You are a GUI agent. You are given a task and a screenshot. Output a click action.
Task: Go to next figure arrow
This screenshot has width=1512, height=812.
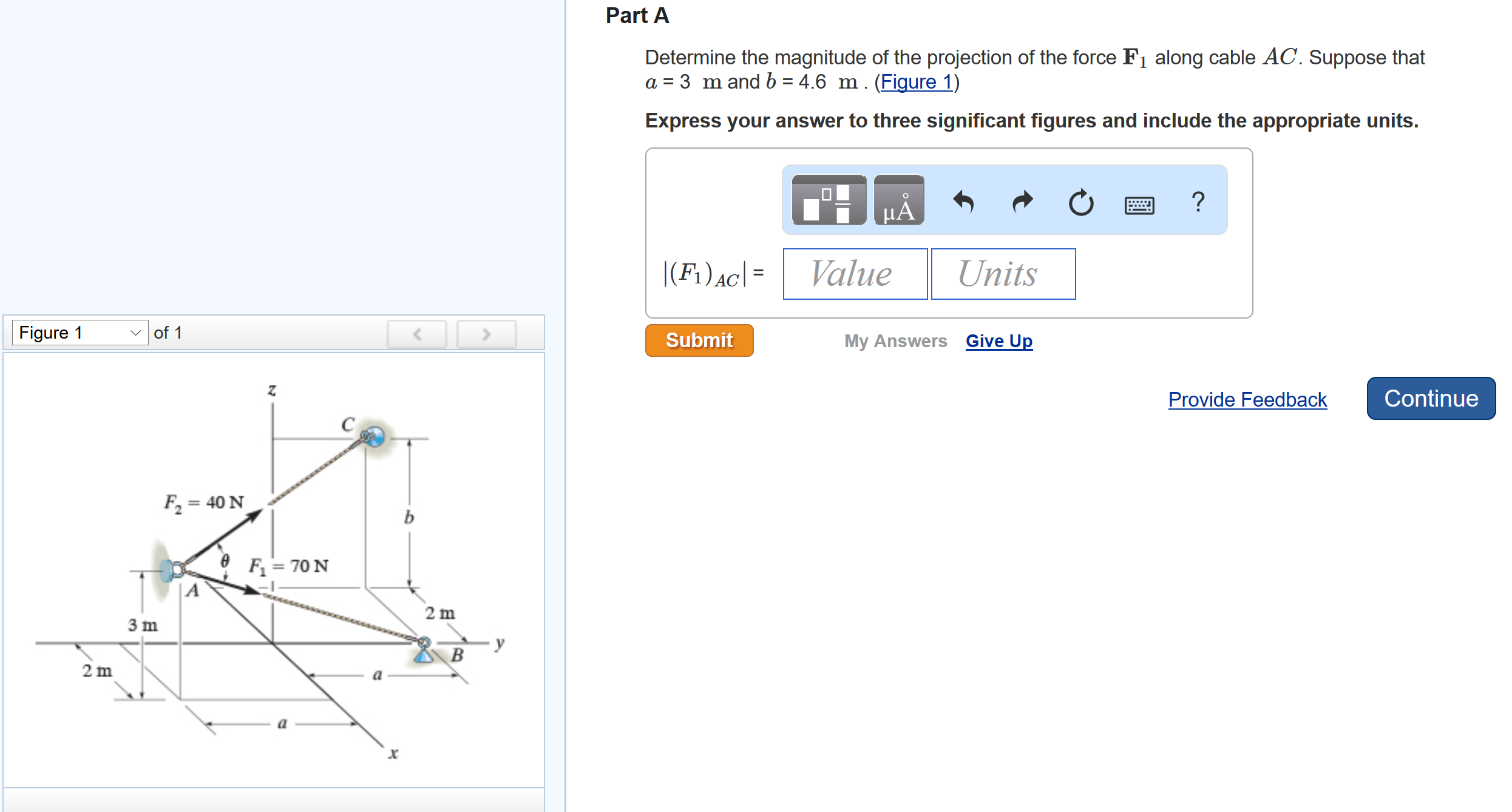click(486, 334)
